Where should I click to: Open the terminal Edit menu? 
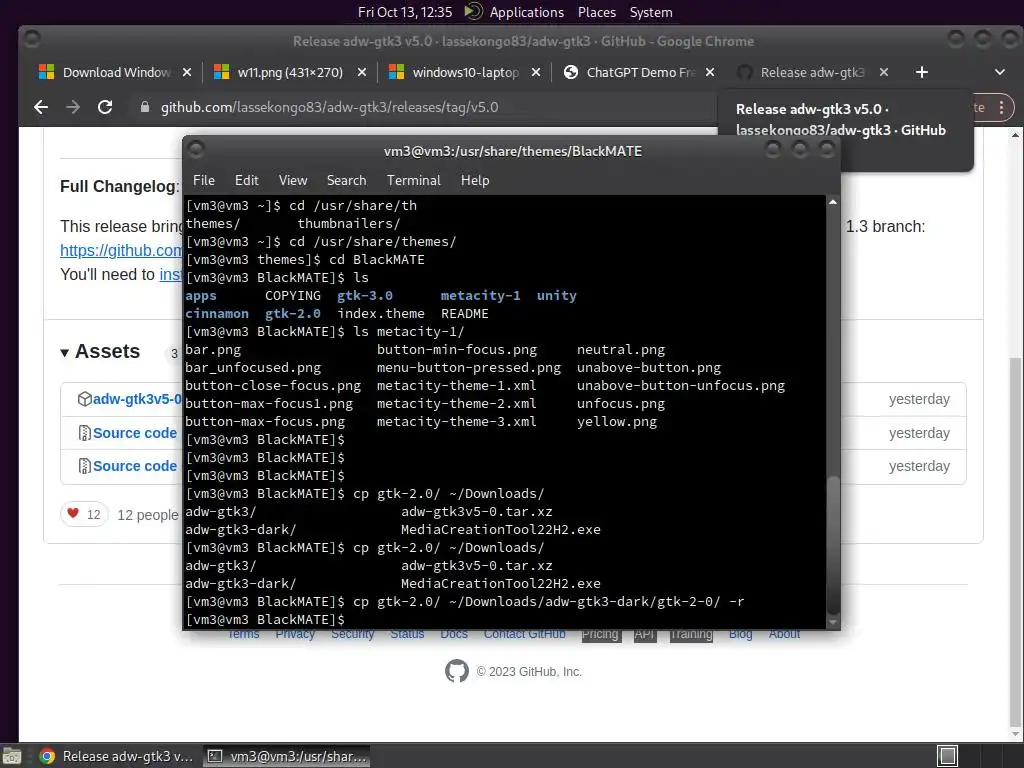(246, 180)
